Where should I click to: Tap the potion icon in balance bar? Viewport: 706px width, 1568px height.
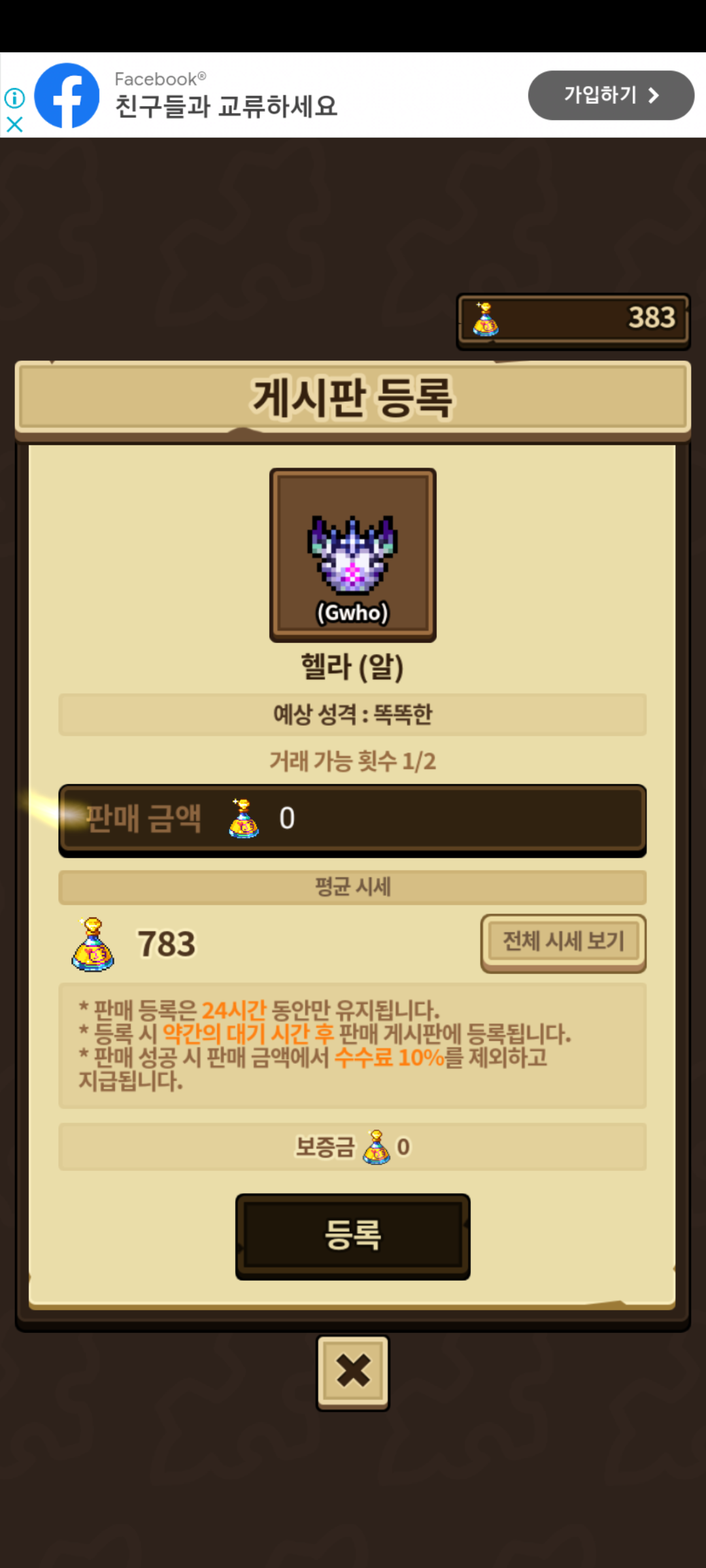tap(485, 319)
